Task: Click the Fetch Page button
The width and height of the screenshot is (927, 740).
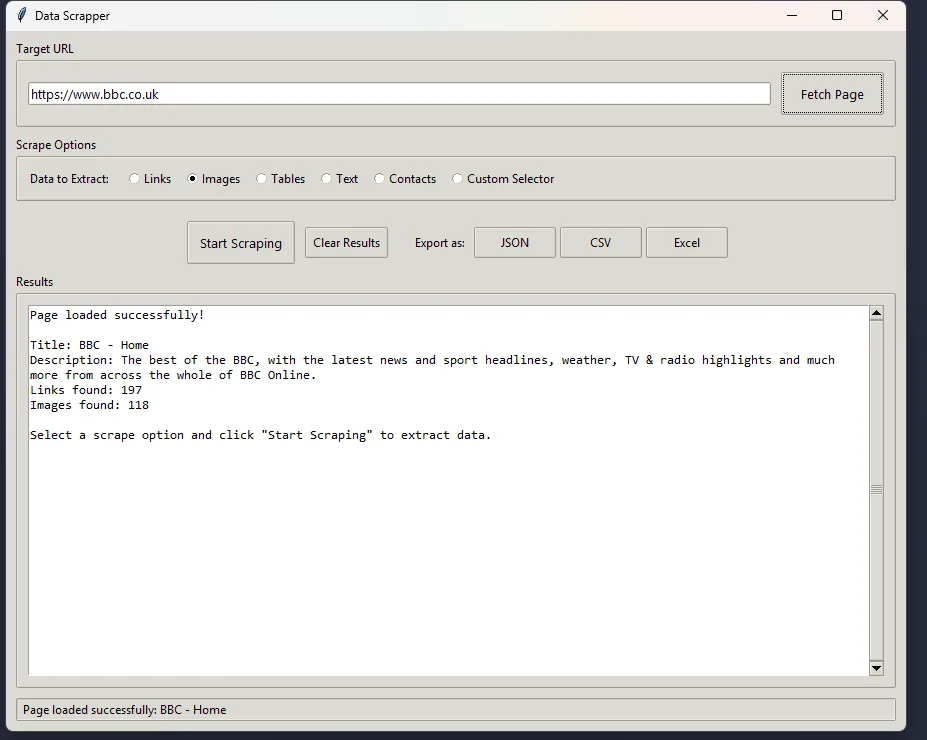Action: 832,93
